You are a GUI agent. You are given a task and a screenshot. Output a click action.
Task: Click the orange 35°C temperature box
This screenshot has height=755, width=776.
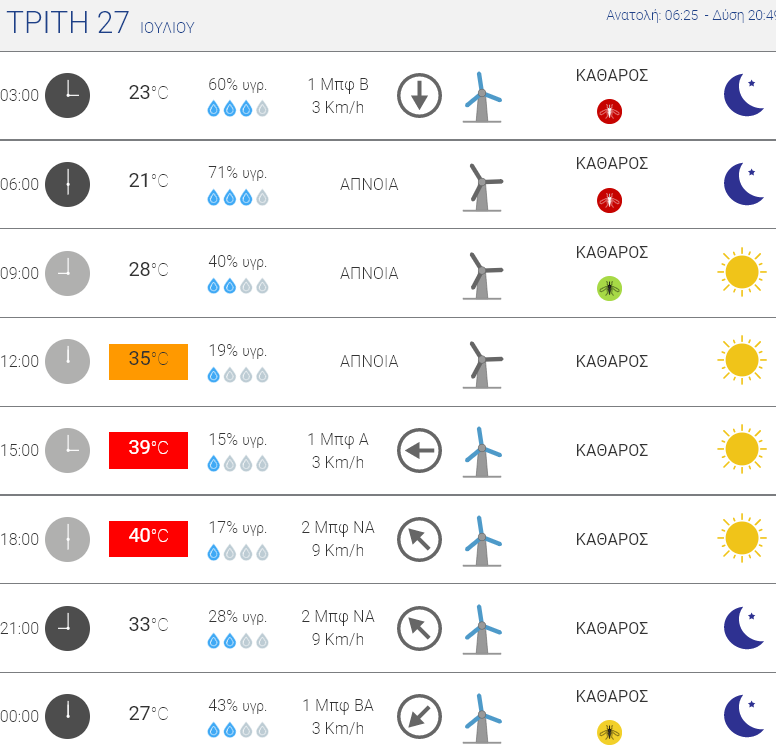148,361
